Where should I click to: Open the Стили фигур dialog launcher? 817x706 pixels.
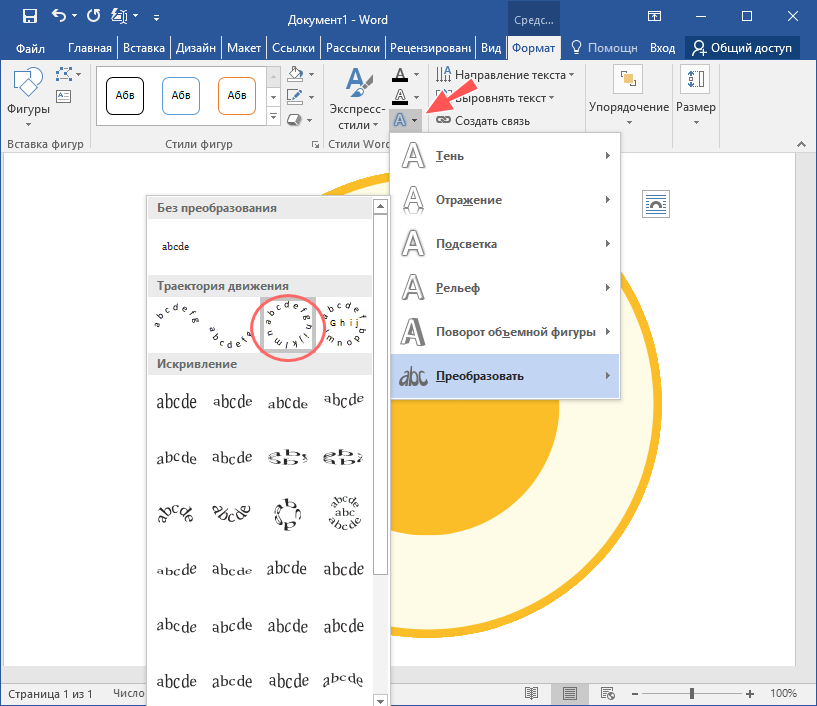315,144
